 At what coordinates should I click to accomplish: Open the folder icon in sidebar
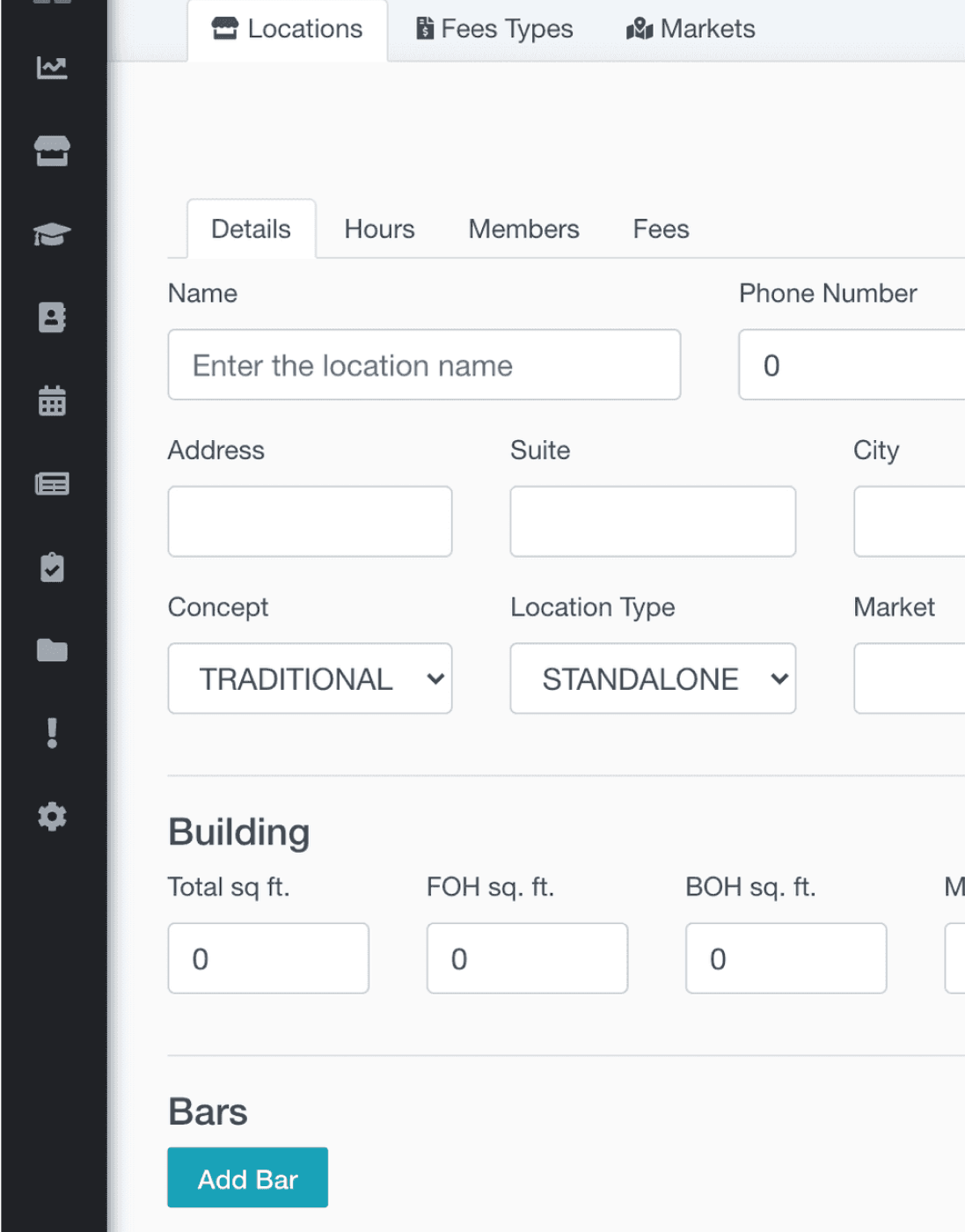click(x=52, y=650)
